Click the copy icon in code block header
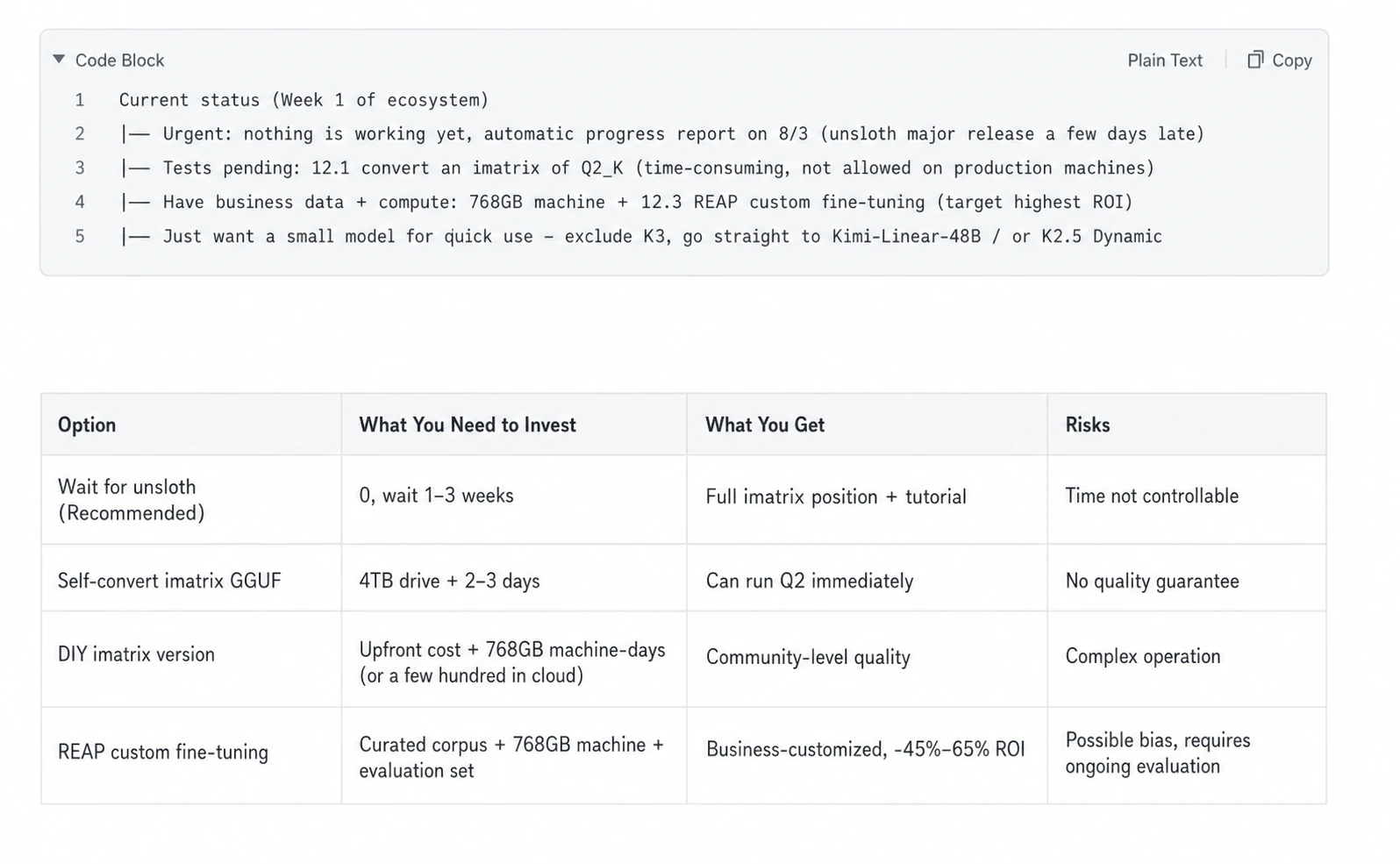The width and height of the screenshot is (1400, 864). point(1255,60)
